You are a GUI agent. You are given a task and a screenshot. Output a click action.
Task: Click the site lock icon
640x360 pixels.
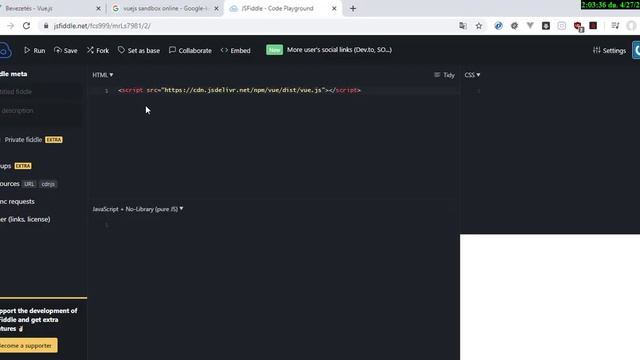click(x=45, y=26)
